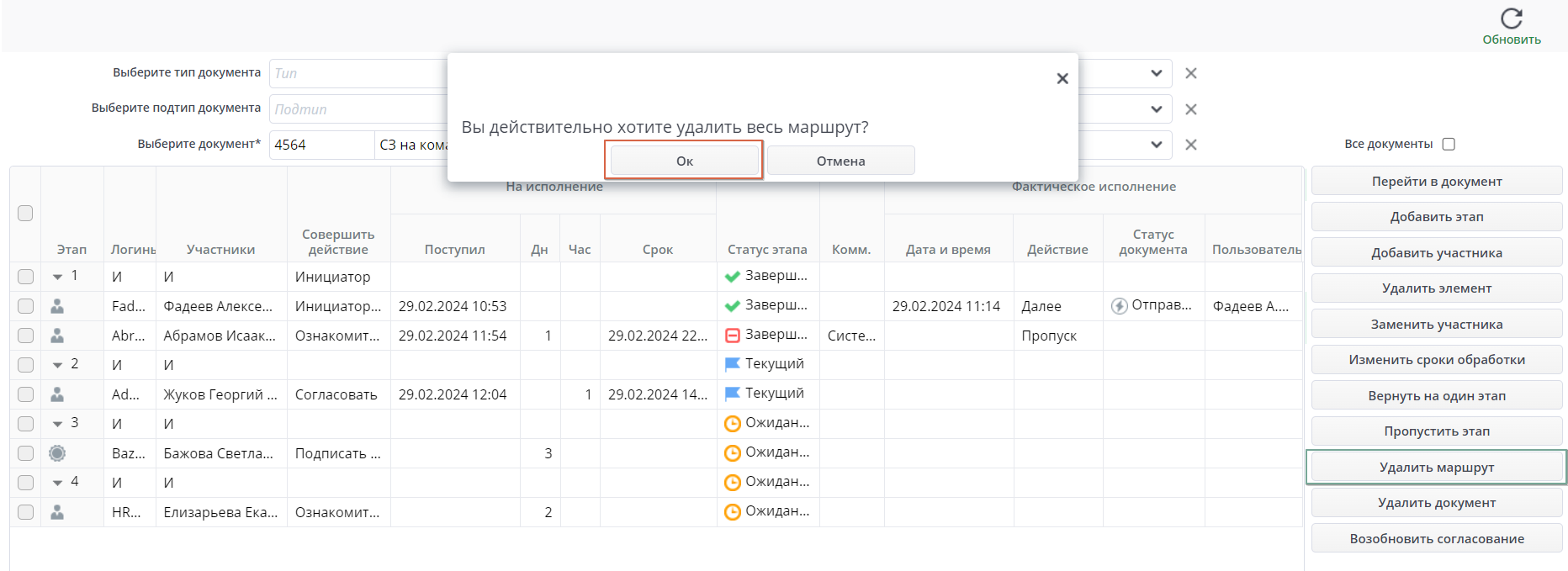
Task: Enable the Все документы checkbox
Action: (1449, 144)
